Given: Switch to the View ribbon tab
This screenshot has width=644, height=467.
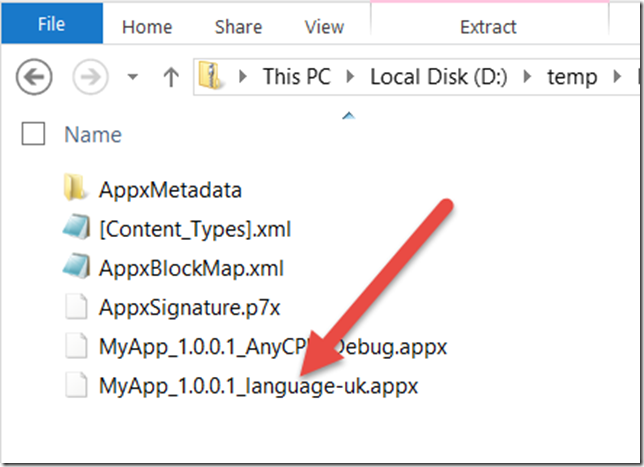Looking at the screenshot, I should coord(324,27).
